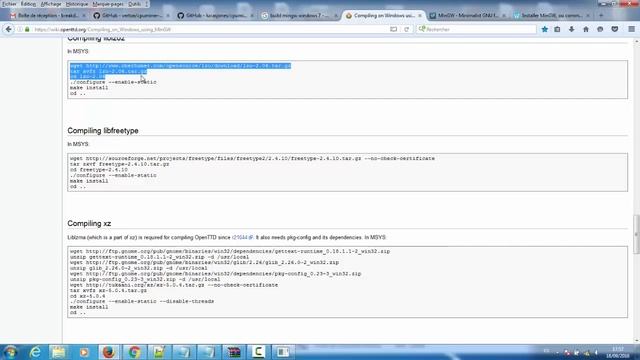Open a new tab with plus icon
640x360 pixels.
[x=601, y=16]
